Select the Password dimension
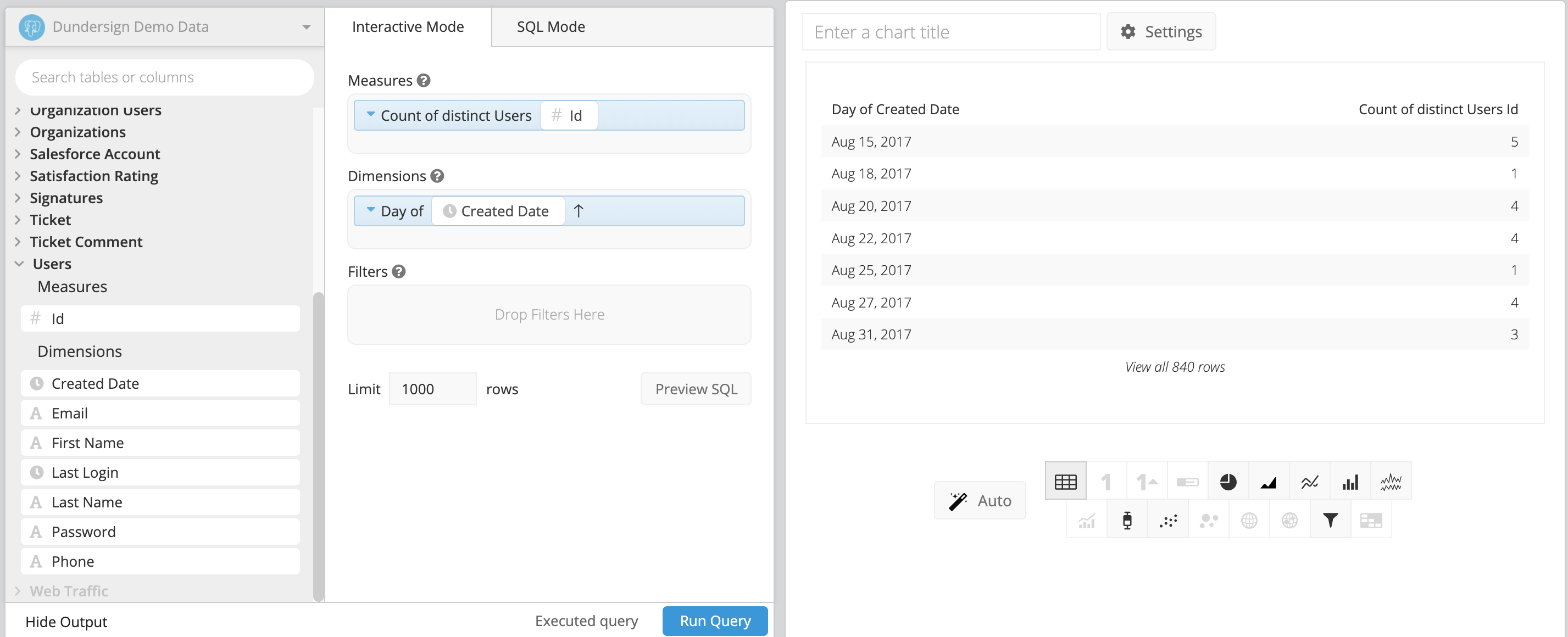The width and height of the screenshot is (1568, 637). pos(160,532)
